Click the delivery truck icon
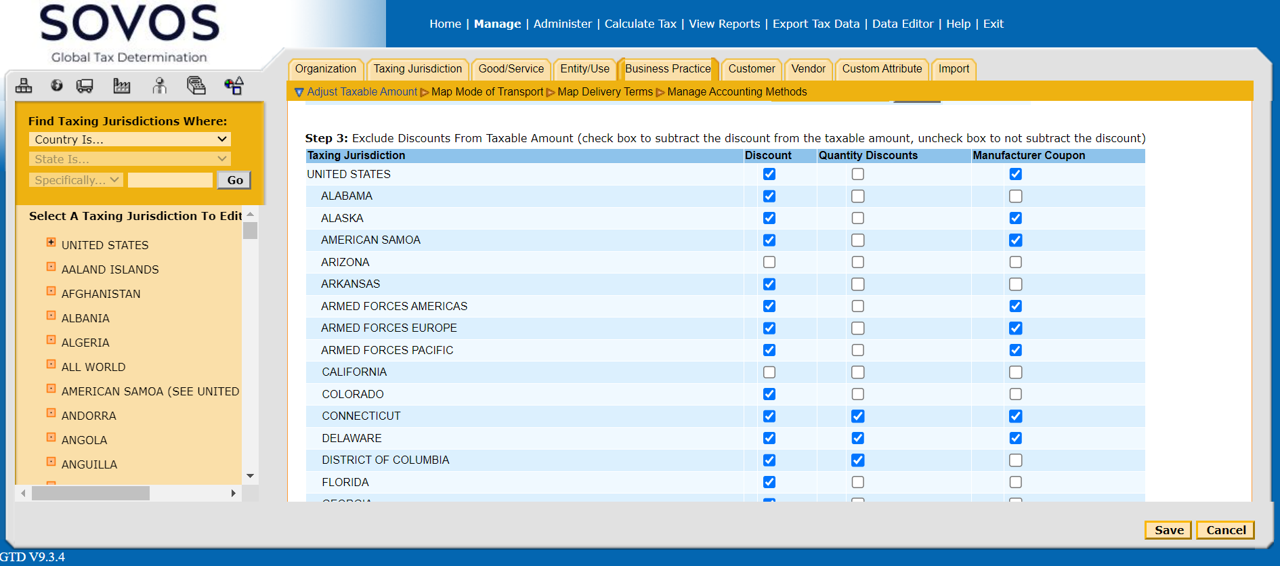 [85, 86]
